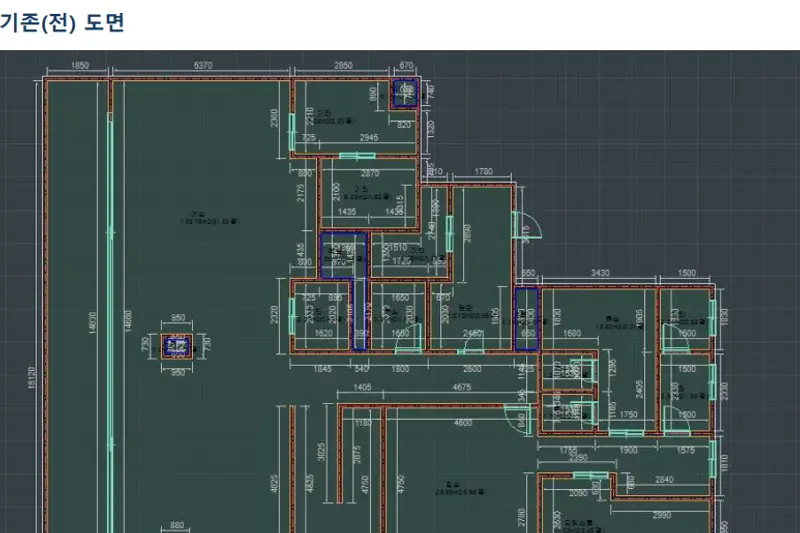Select the 1900 dimension label
The height and width of the screenshot is (533, 800).
point(628,450)
